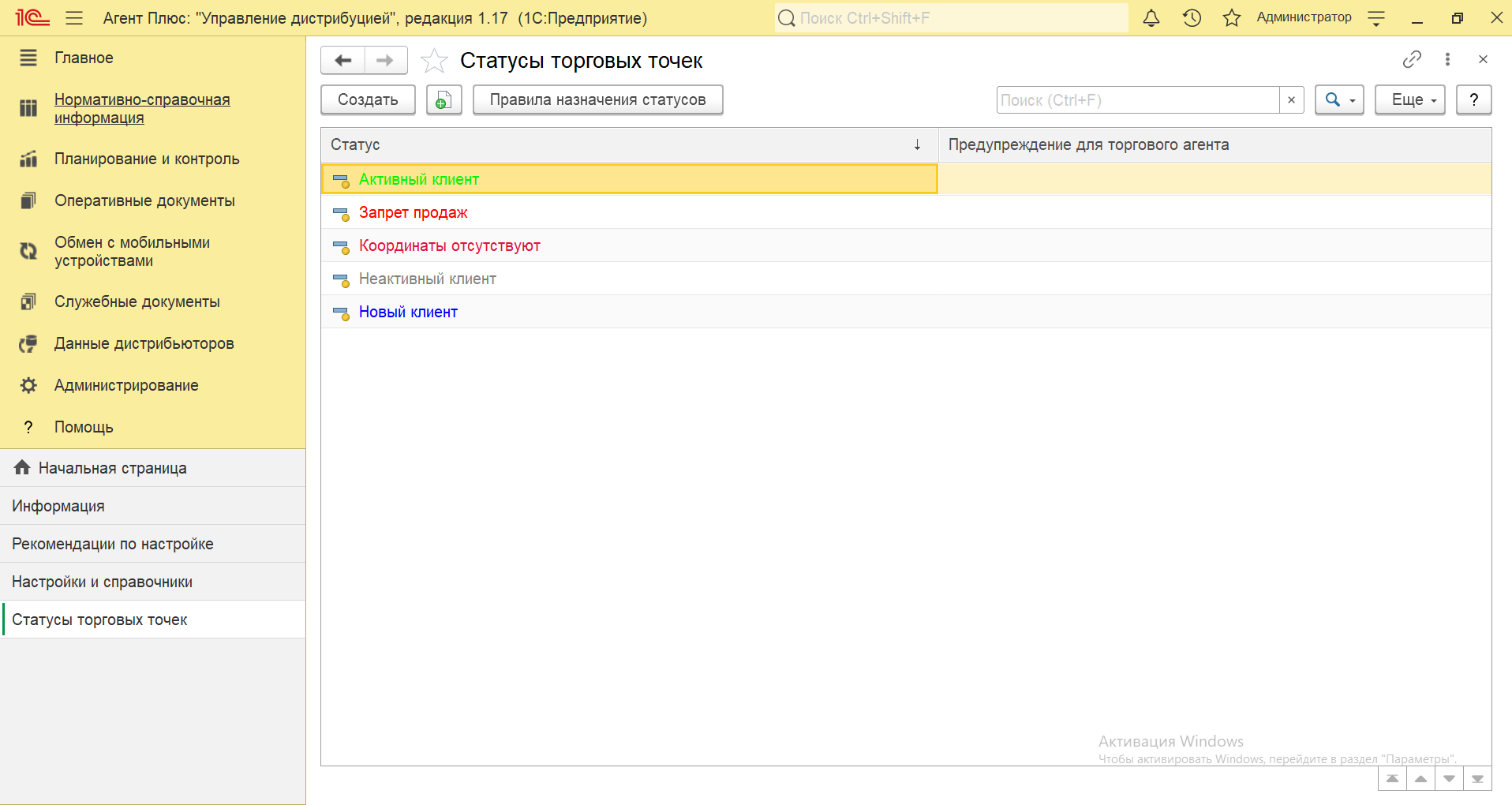Viewport: 1512px width, 805px height.
Task: Open notifications bell icon
Action: [1151, 17]
